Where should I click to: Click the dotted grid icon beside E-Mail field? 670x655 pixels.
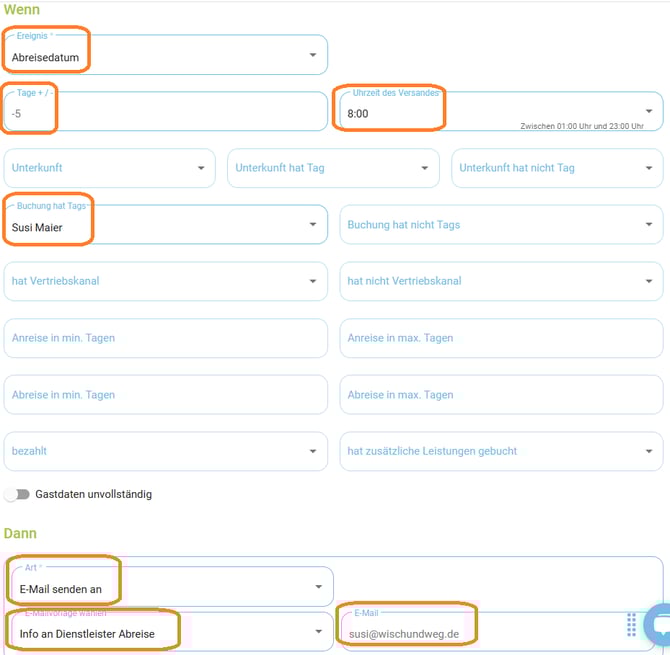[631, 625]
